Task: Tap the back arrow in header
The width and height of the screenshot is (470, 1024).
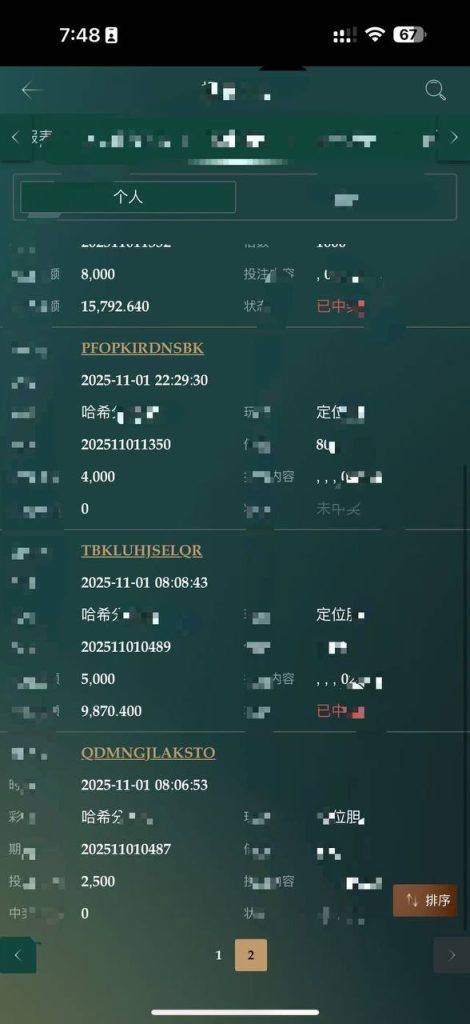Action: (x=31, y=90)
